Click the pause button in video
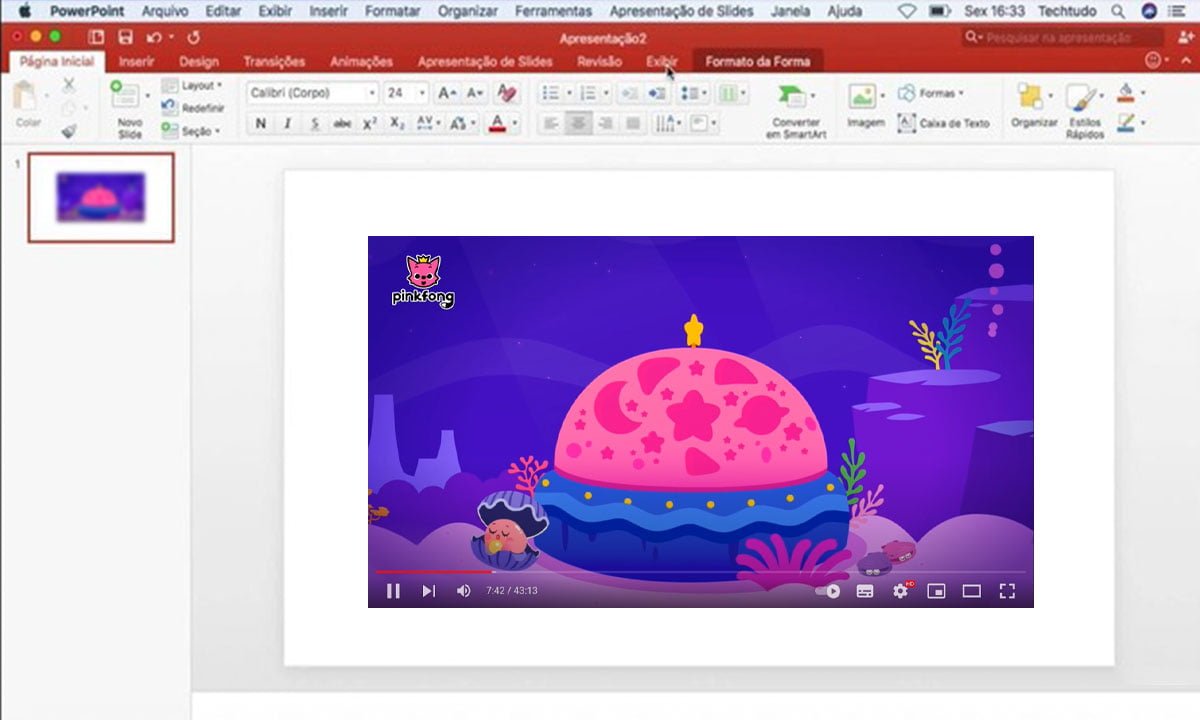 [393, 591]
